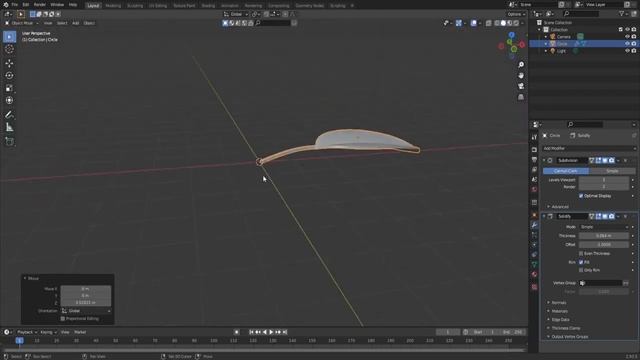Open the Physics properties tab icon

tap(534, 245)
